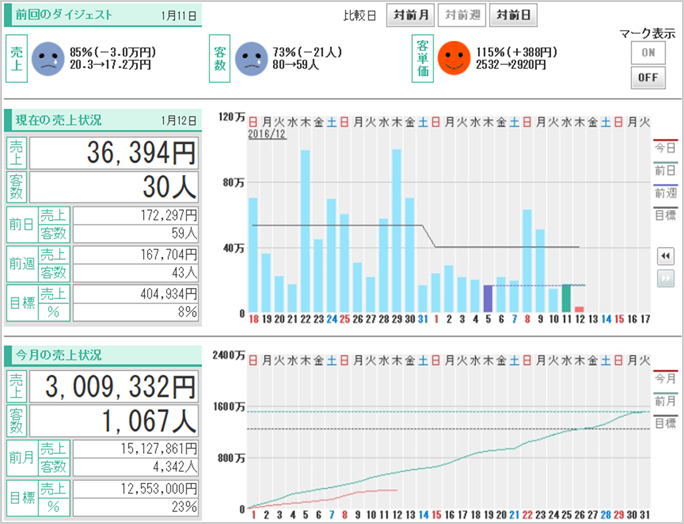Click the forward double-arrow chart button
Screen dimensions: 684x524
665,278
